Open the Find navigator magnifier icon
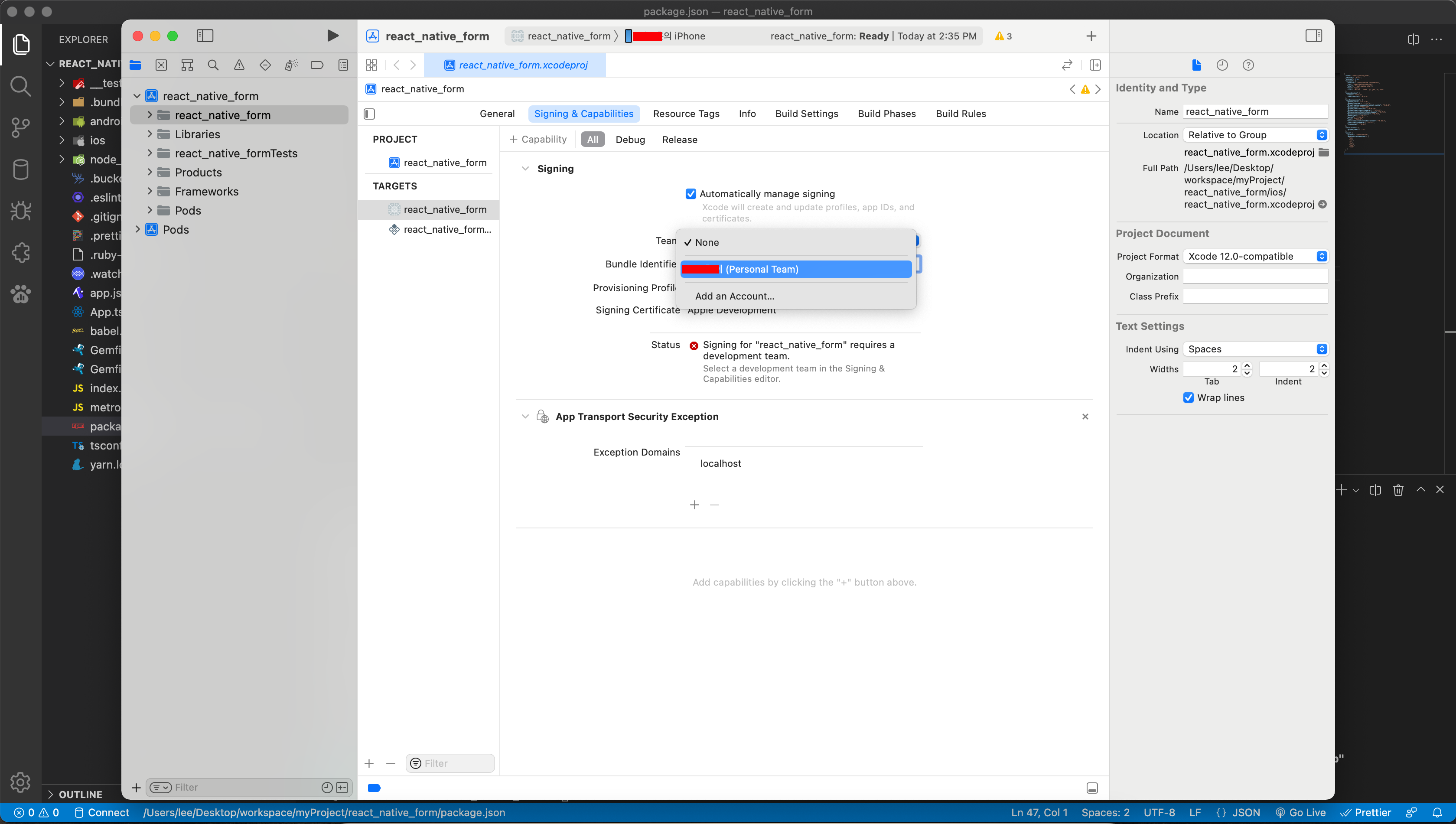Screen dimensions: 1456x824 tap(213, 65)
